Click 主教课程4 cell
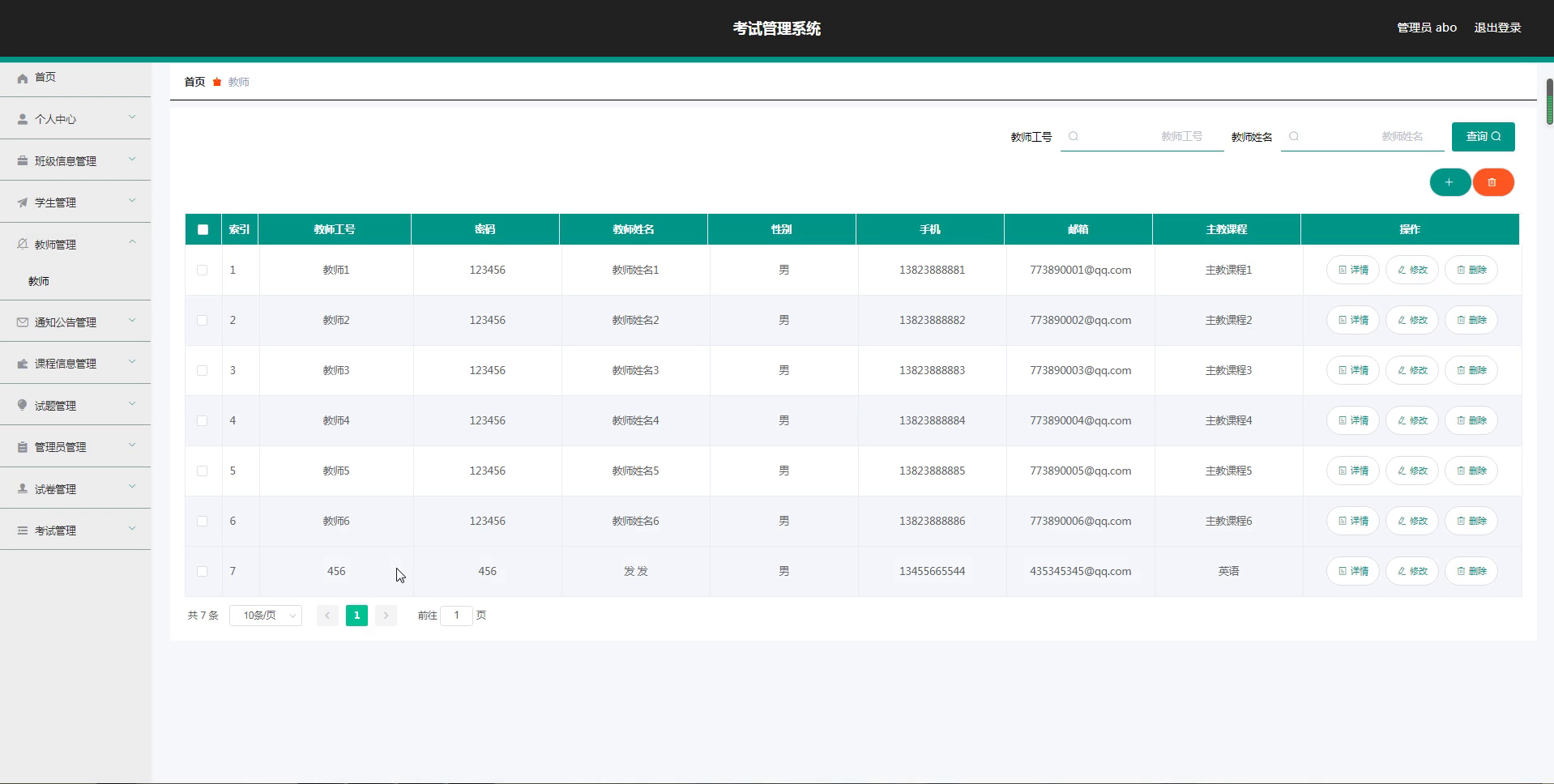 (1228, 420)
